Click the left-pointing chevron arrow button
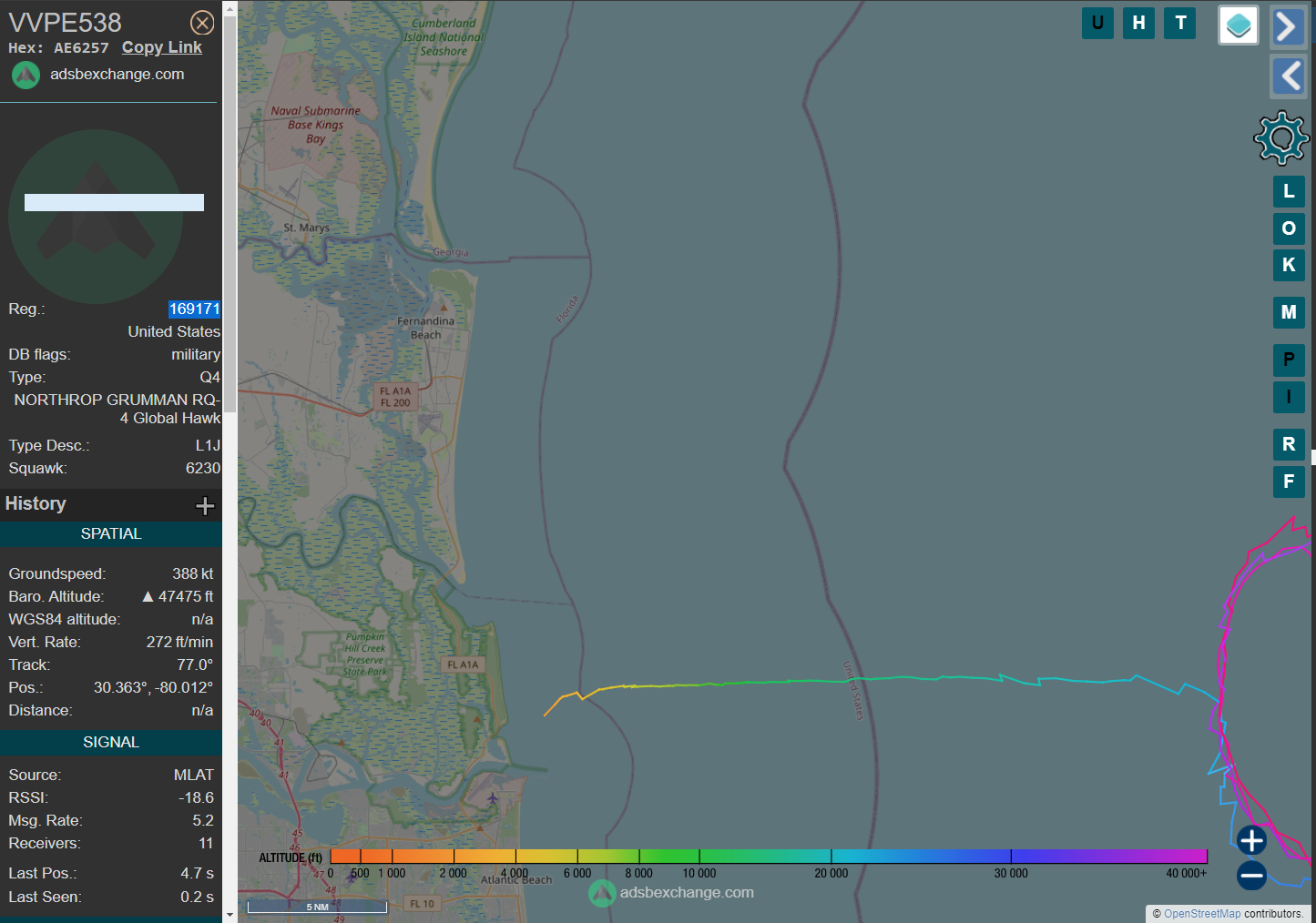Screen dimensions: 1316x923 tap(1288, 76)
